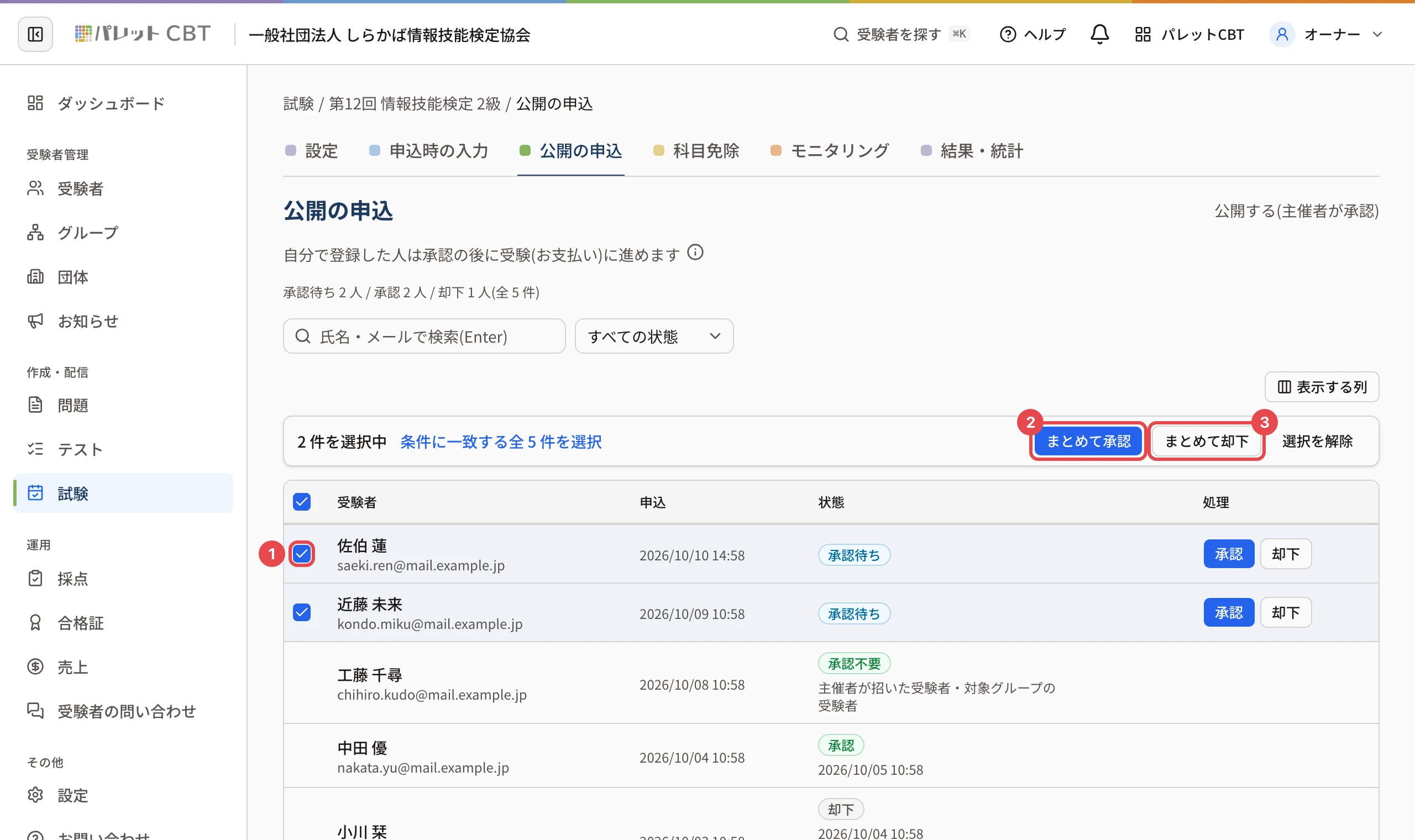Screen dimensions: 1415x840
Task: Reject 近藤 未来 with the 却下 button
Action: [x=1286, y=612]
